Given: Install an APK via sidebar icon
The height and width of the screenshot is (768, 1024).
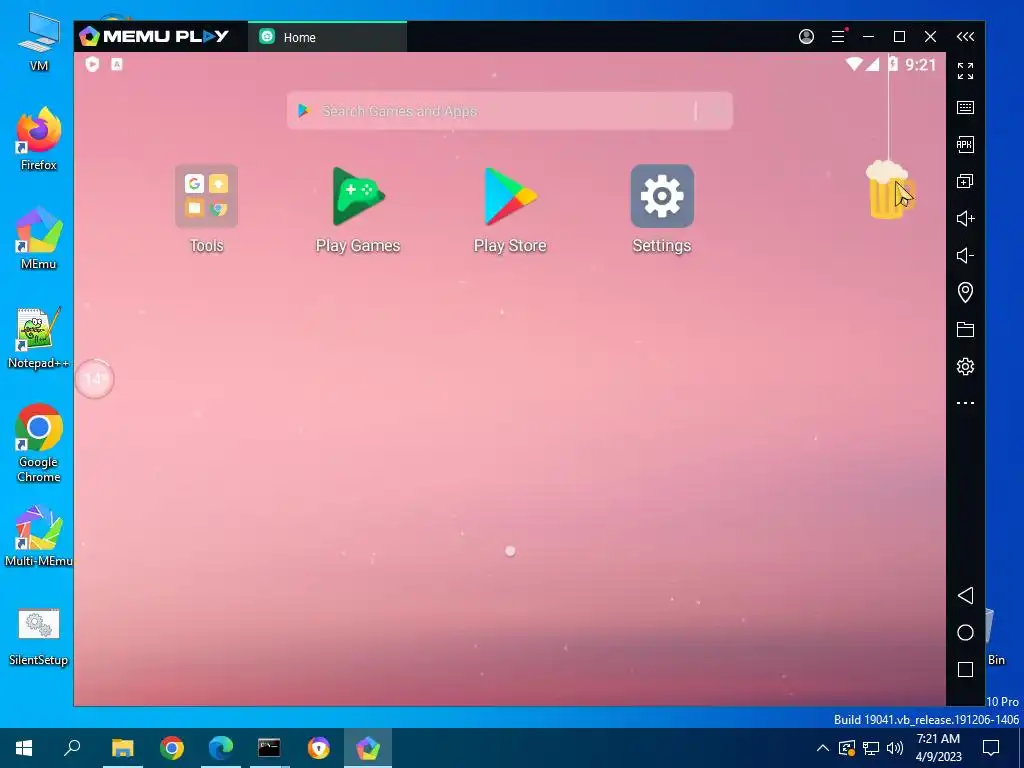Looking at the screenshot, I should pos(965,144).
